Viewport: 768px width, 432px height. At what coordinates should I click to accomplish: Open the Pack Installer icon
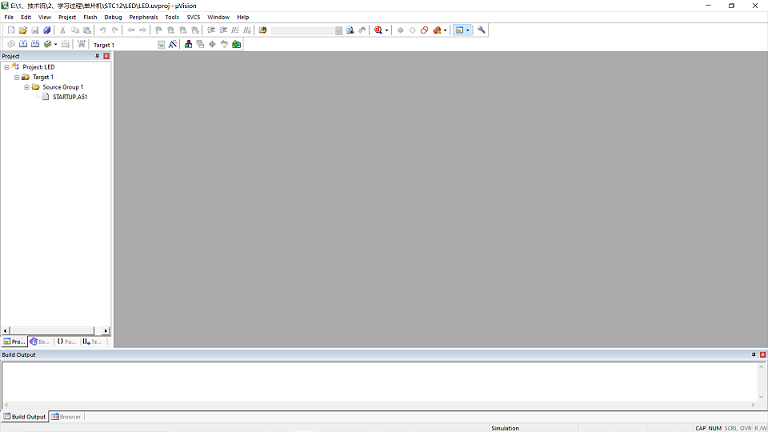point(237,44)
